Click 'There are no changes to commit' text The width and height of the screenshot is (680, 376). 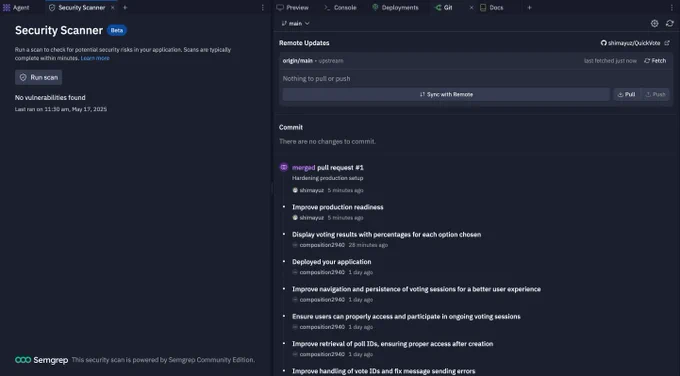[327, 141]
